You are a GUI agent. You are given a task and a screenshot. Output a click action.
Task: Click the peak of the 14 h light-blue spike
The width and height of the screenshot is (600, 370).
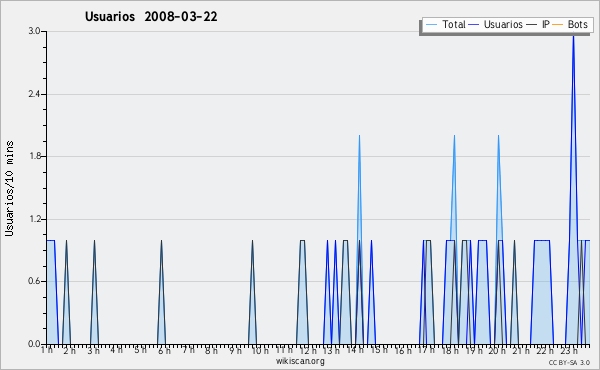coord(359,136)
